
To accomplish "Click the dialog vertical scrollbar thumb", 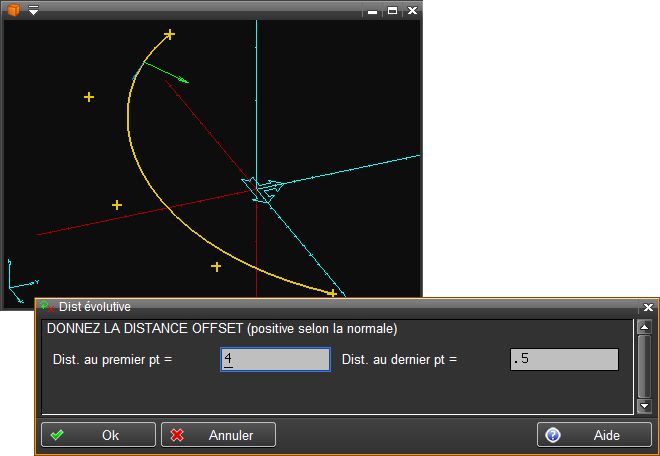I will 645,366.
